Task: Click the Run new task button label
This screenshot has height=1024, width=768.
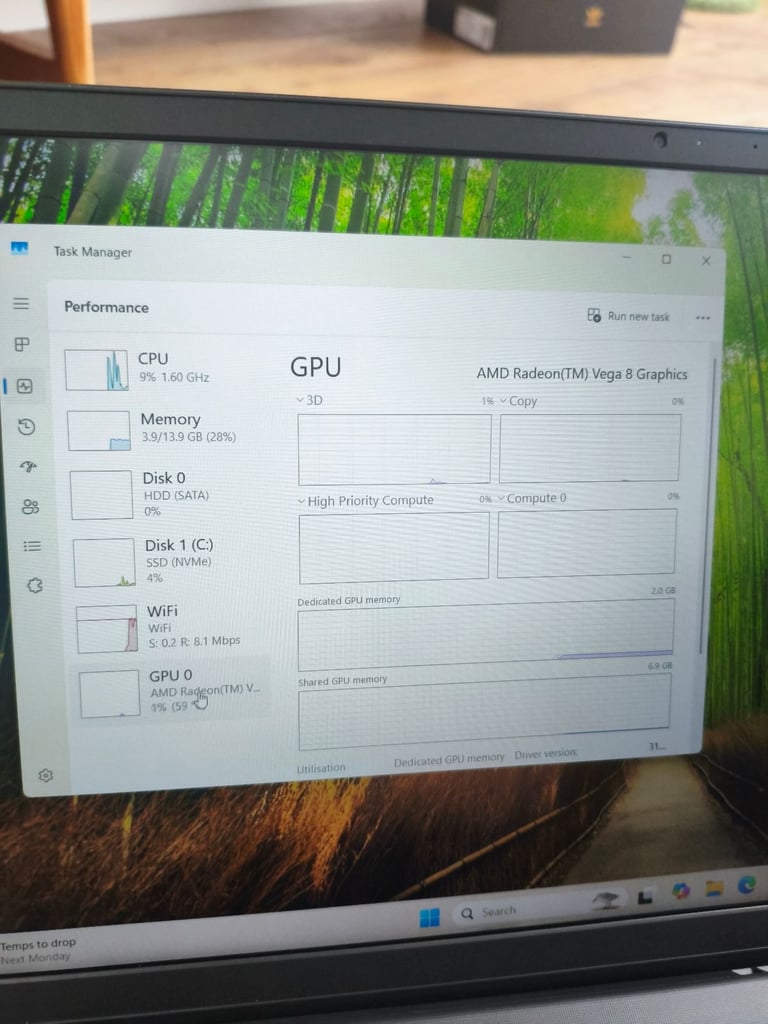Action: [x=638, y=317]
